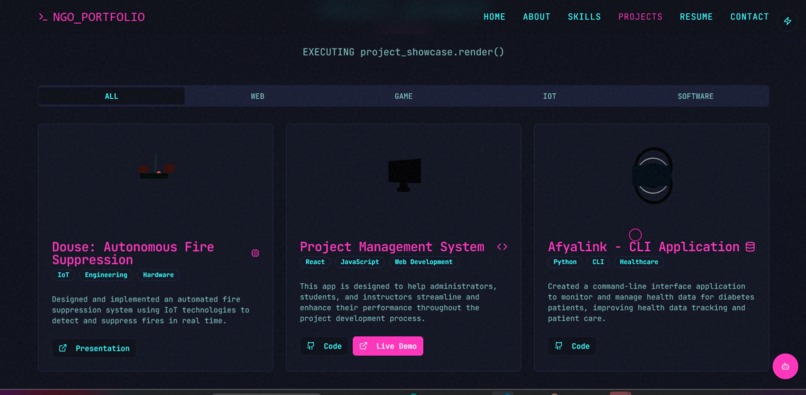Open the ABOUT nav link
Screen dimensions: 806x395
[536, 16]
